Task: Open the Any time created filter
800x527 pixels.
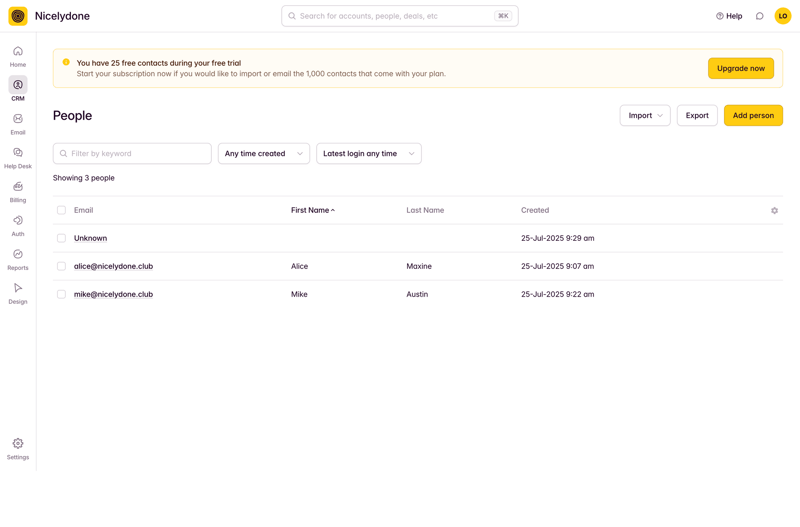Action: click(264, 154)
